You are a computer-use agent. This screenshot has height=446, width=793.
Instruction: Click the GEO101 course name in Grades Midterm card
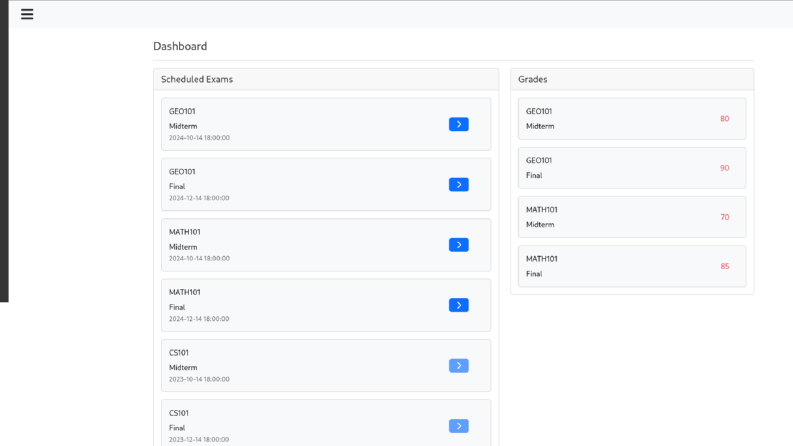click(x=539, y=111)
